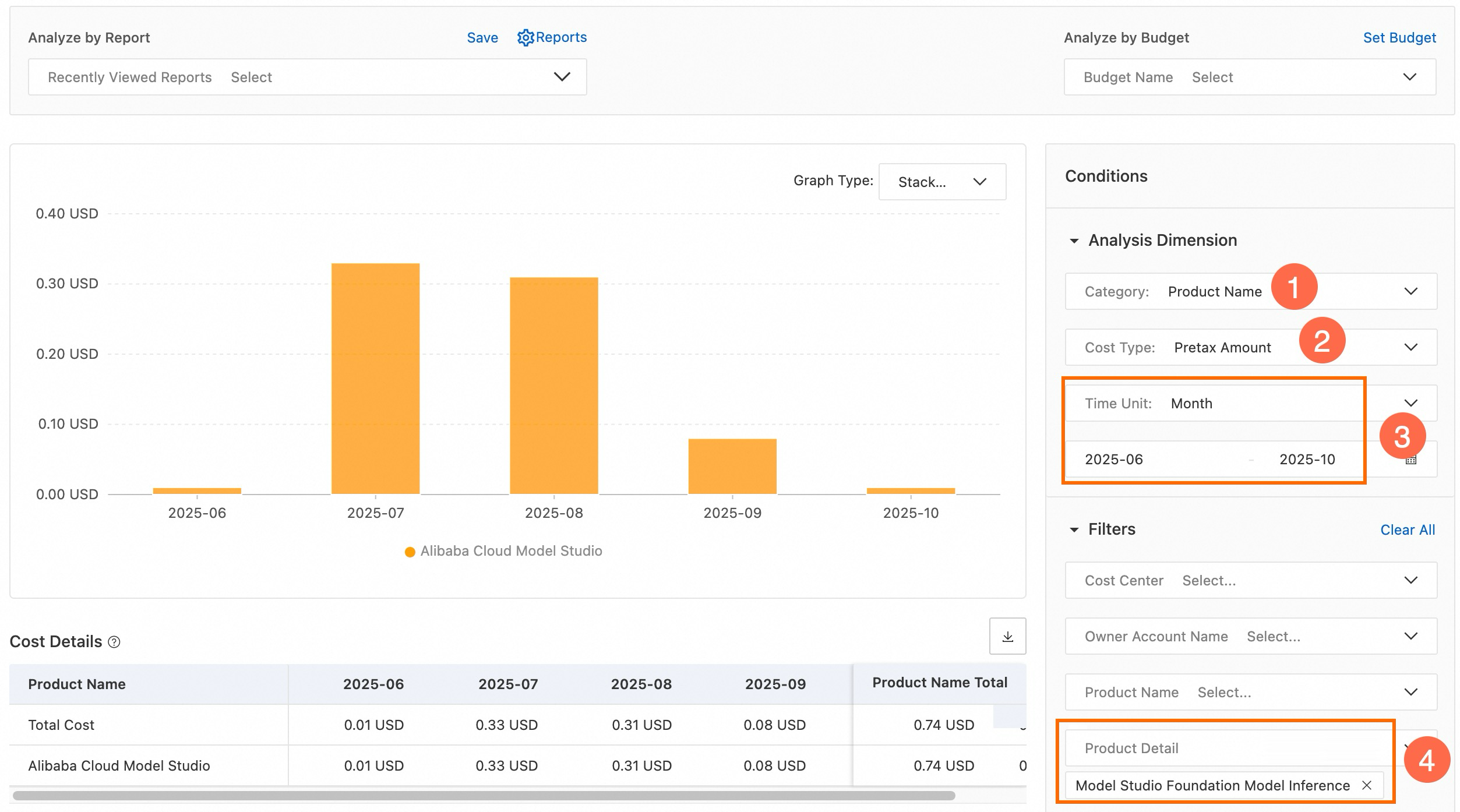Click Clear All filters link
Image resolution: width=1460 pixels, height=812 pixels.
click(1407, 529)
